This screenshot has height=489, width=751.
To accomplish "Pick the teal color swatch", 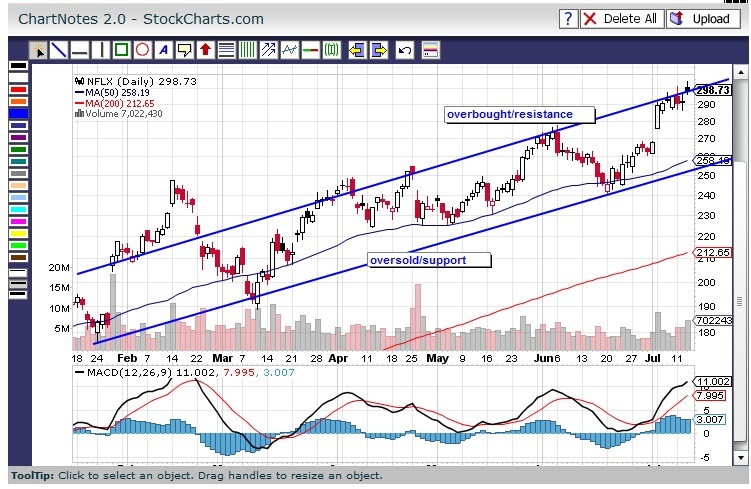I will click(19, 161).
